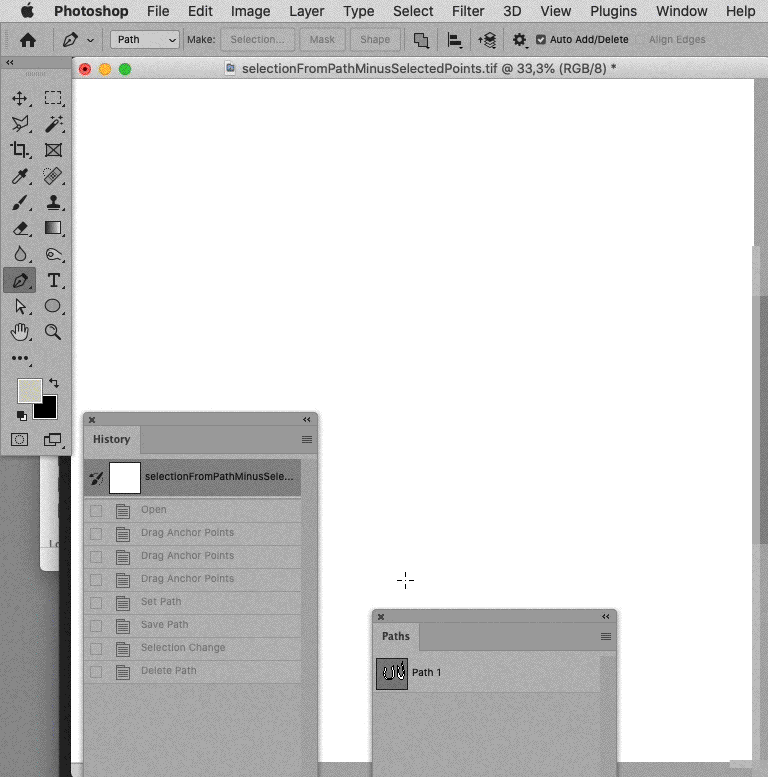Go to the Home screen

pyautogui.click(x=28, y=40)
